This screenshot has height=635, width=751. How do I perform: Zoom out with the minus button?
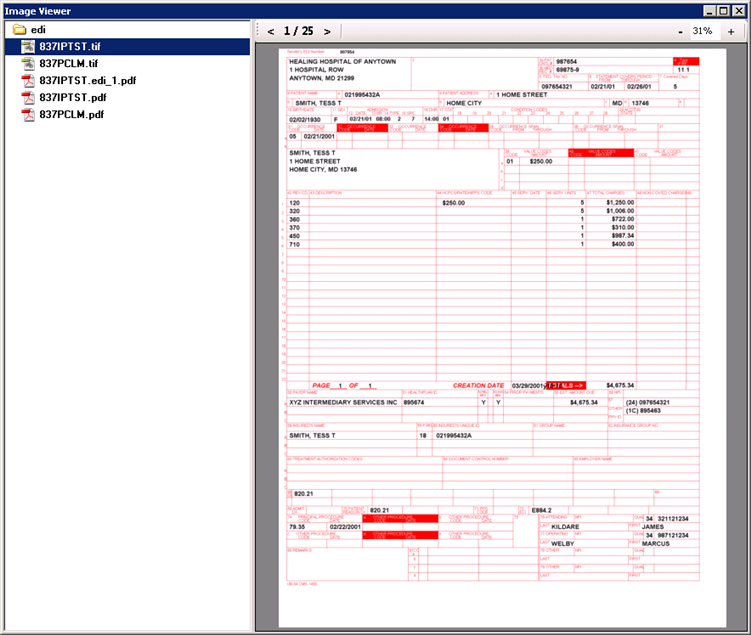tap(680, 32)
